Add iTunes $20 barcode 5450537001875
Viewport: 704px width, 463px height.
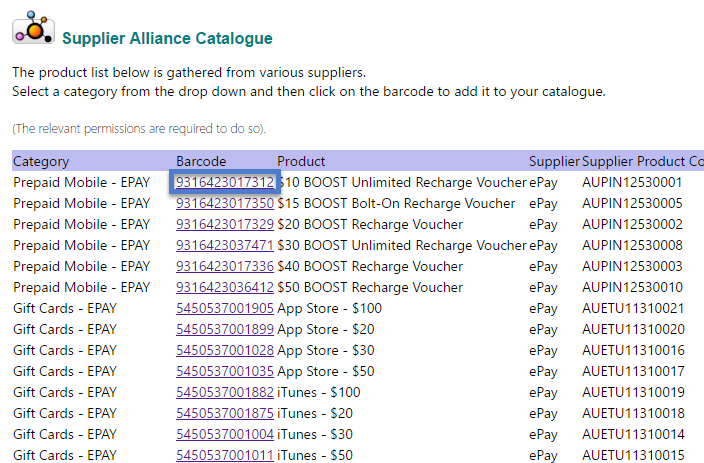[x=225, y=413]
